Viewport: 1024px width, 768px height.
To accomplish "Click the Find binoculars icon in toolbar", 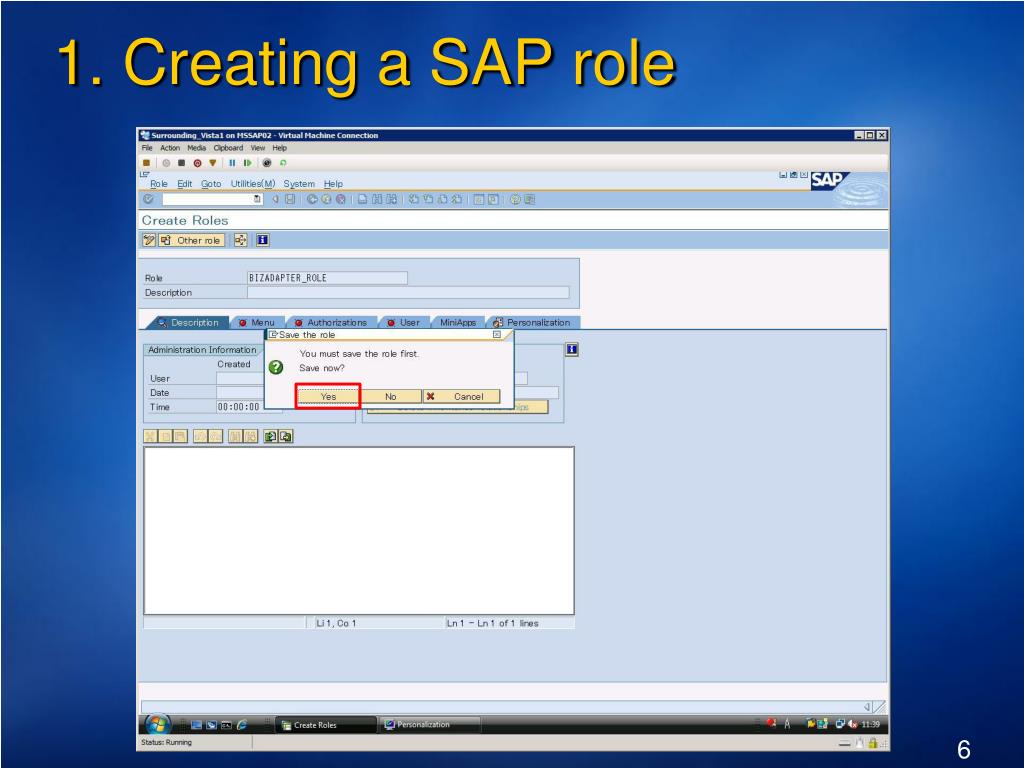I will coord(377,199).
